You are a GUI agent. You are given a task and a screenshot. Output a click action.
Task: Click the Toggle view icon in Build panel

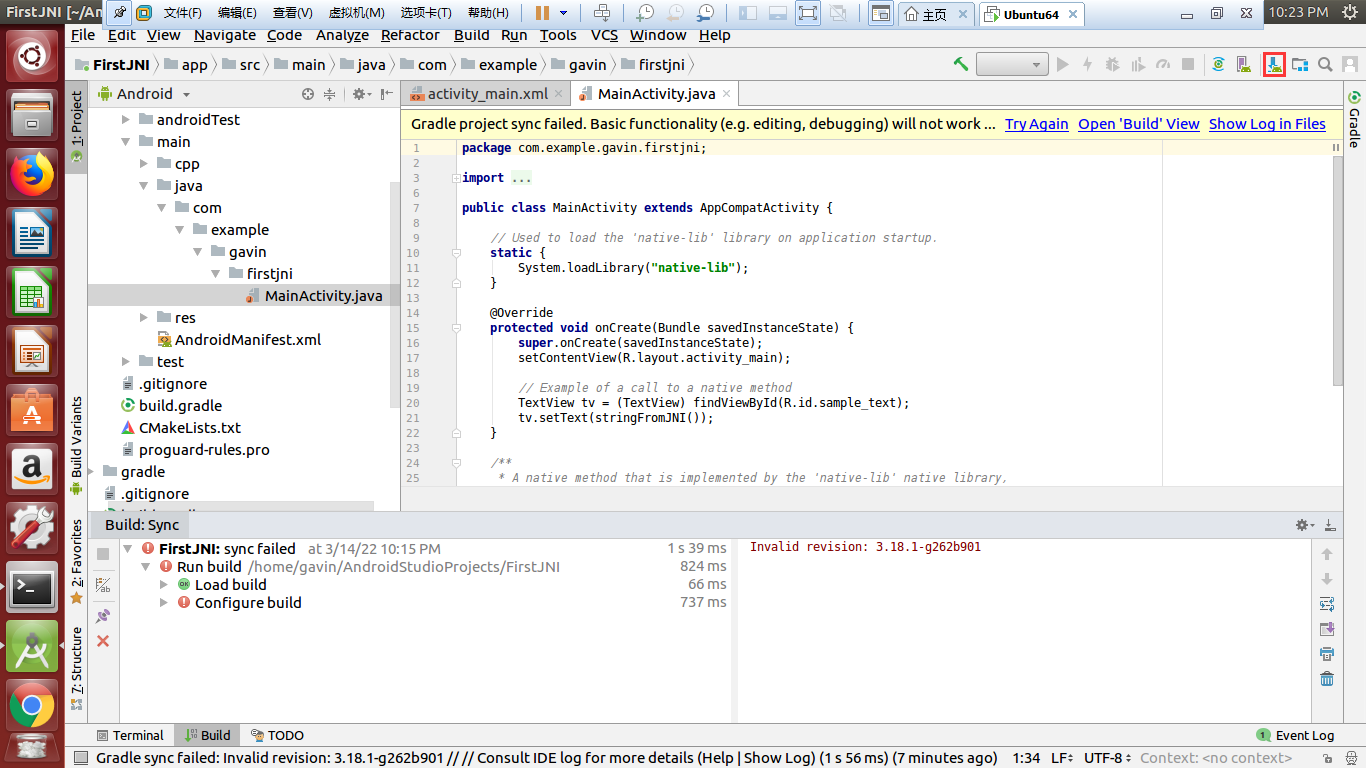coord(103,585)
